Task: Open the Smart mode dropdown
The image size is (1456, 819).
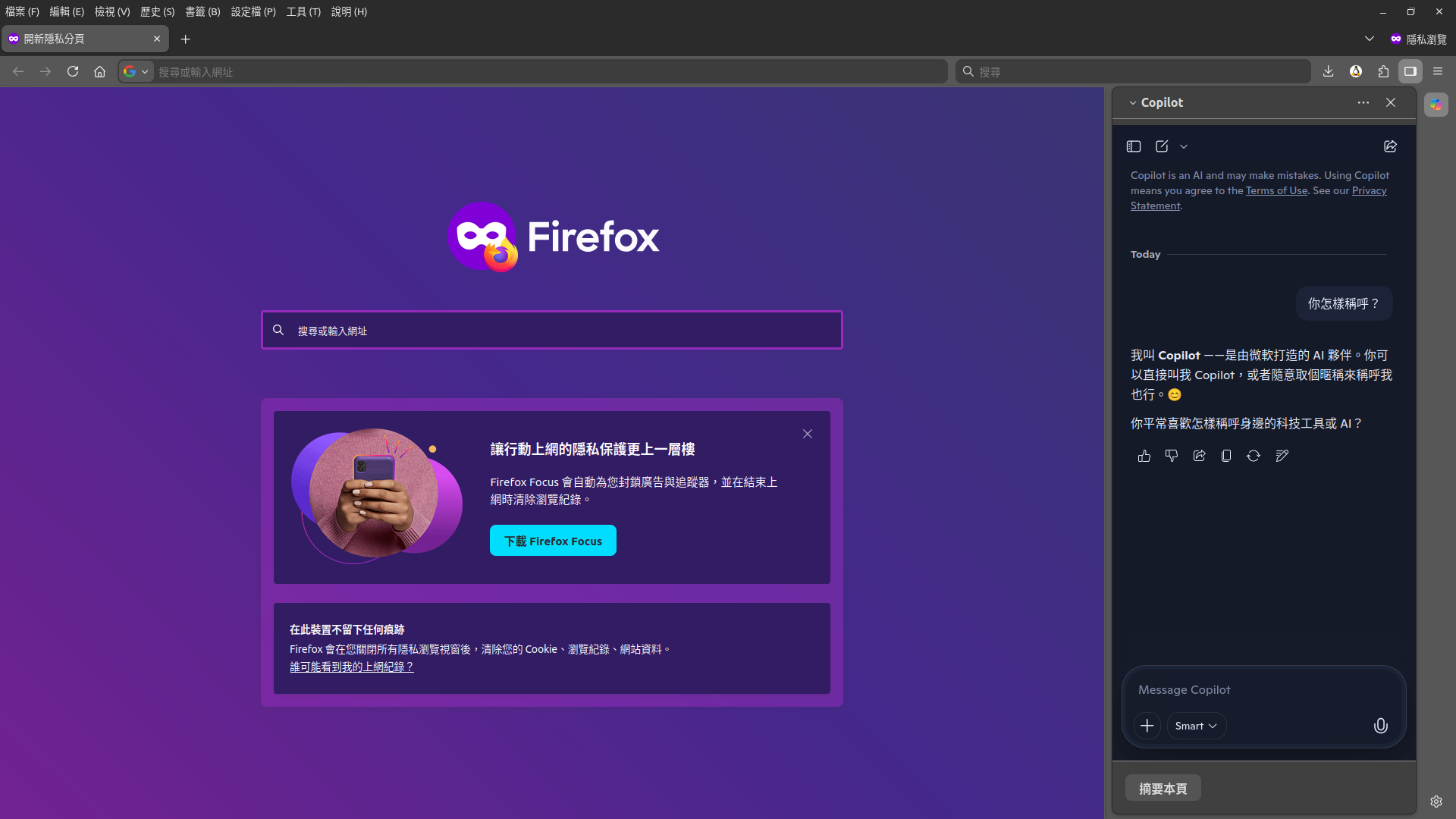Action: click(1196, 726)
